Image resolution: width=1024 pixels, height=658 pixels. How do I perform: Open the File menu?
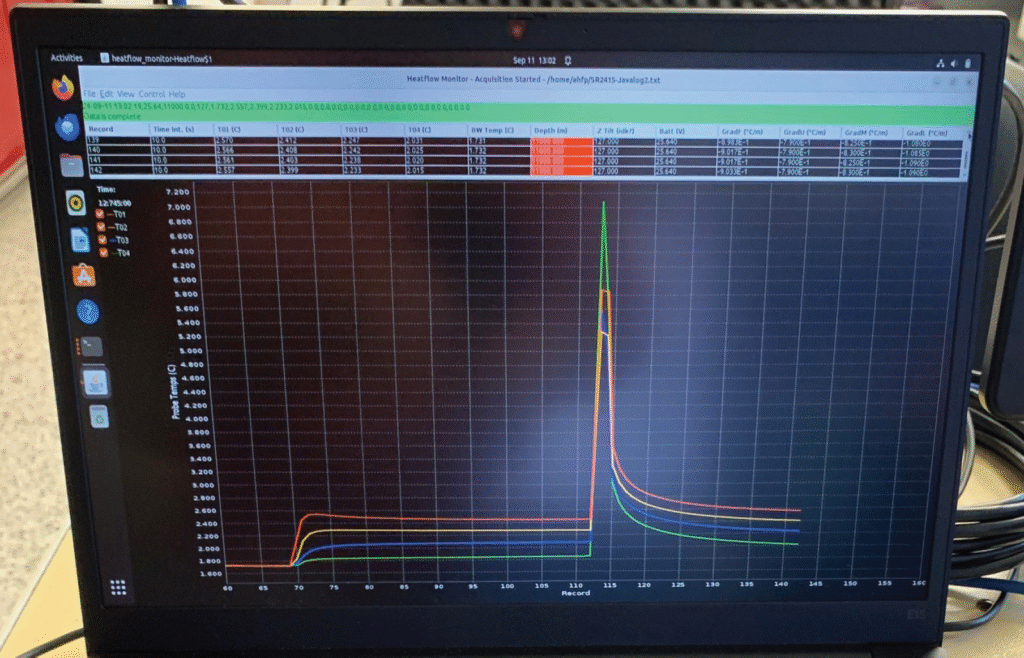[x=90, y=94]
